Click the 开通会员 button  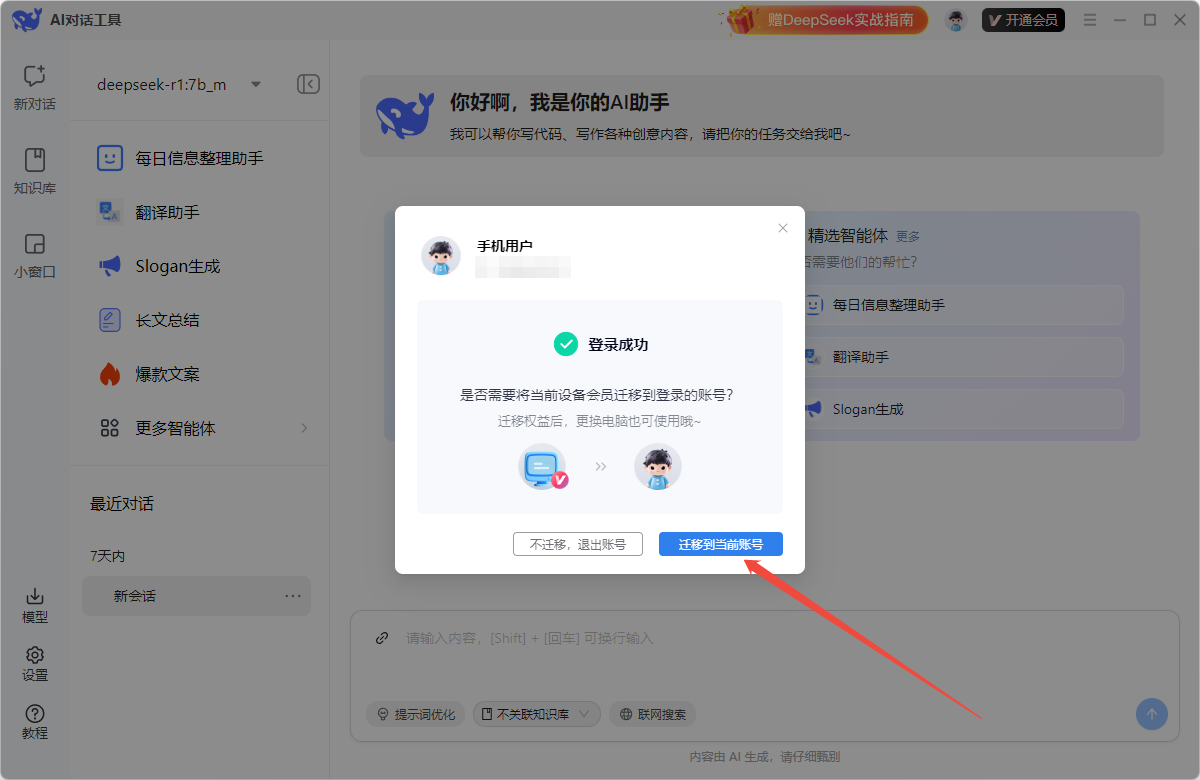point(1023,19)
